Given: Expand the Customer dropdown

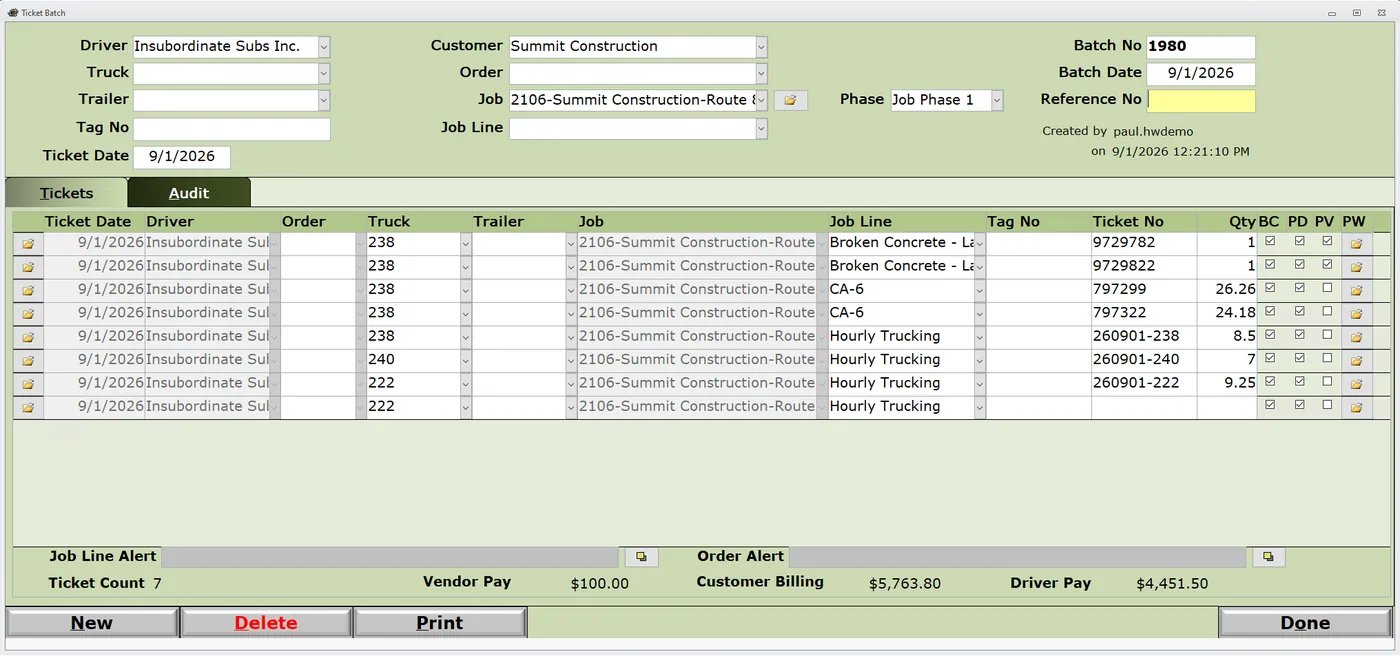Looking at the screenshot, I should pos(761,47).
